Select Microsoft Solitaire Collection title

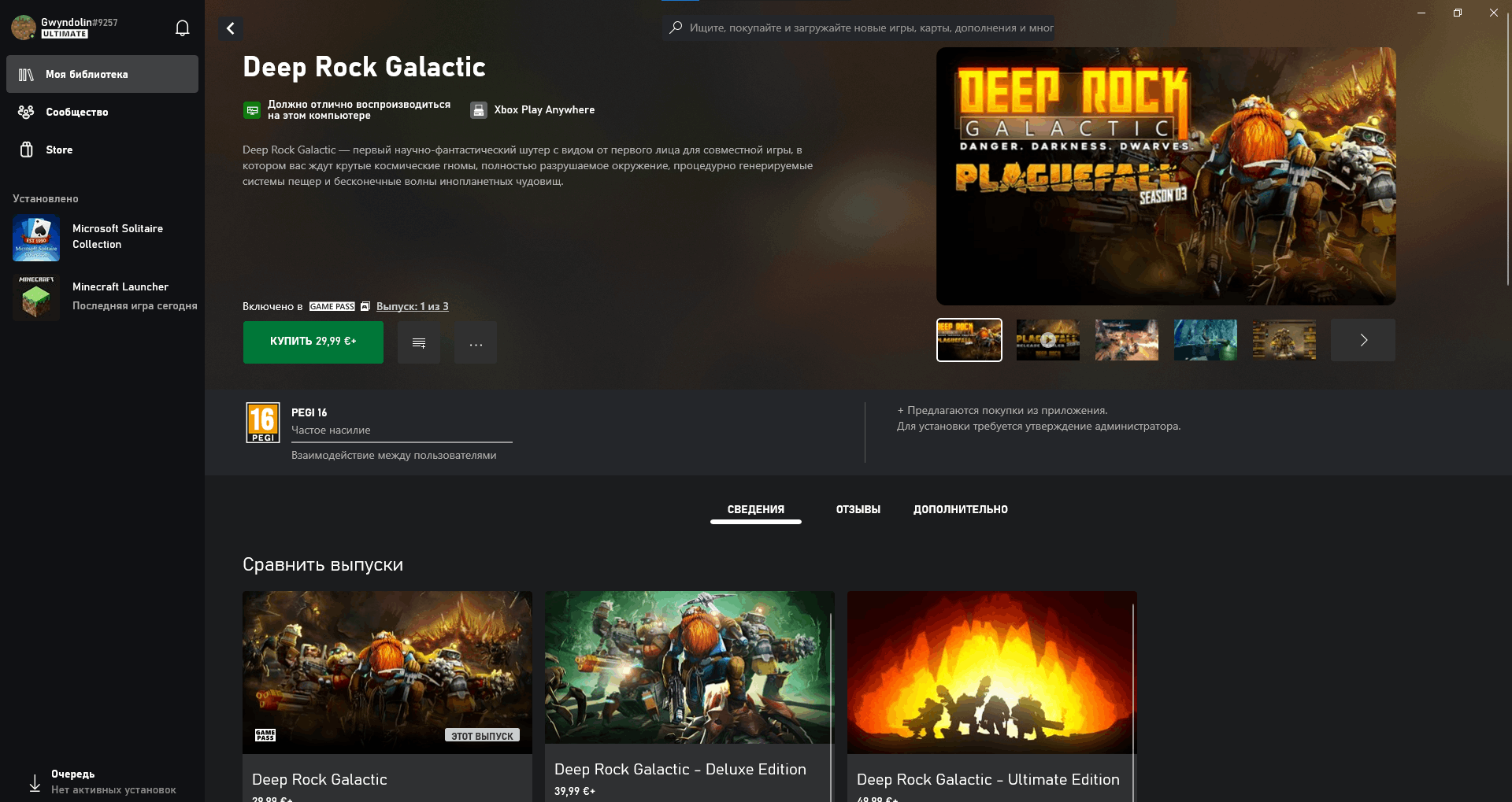coord(118,237)
